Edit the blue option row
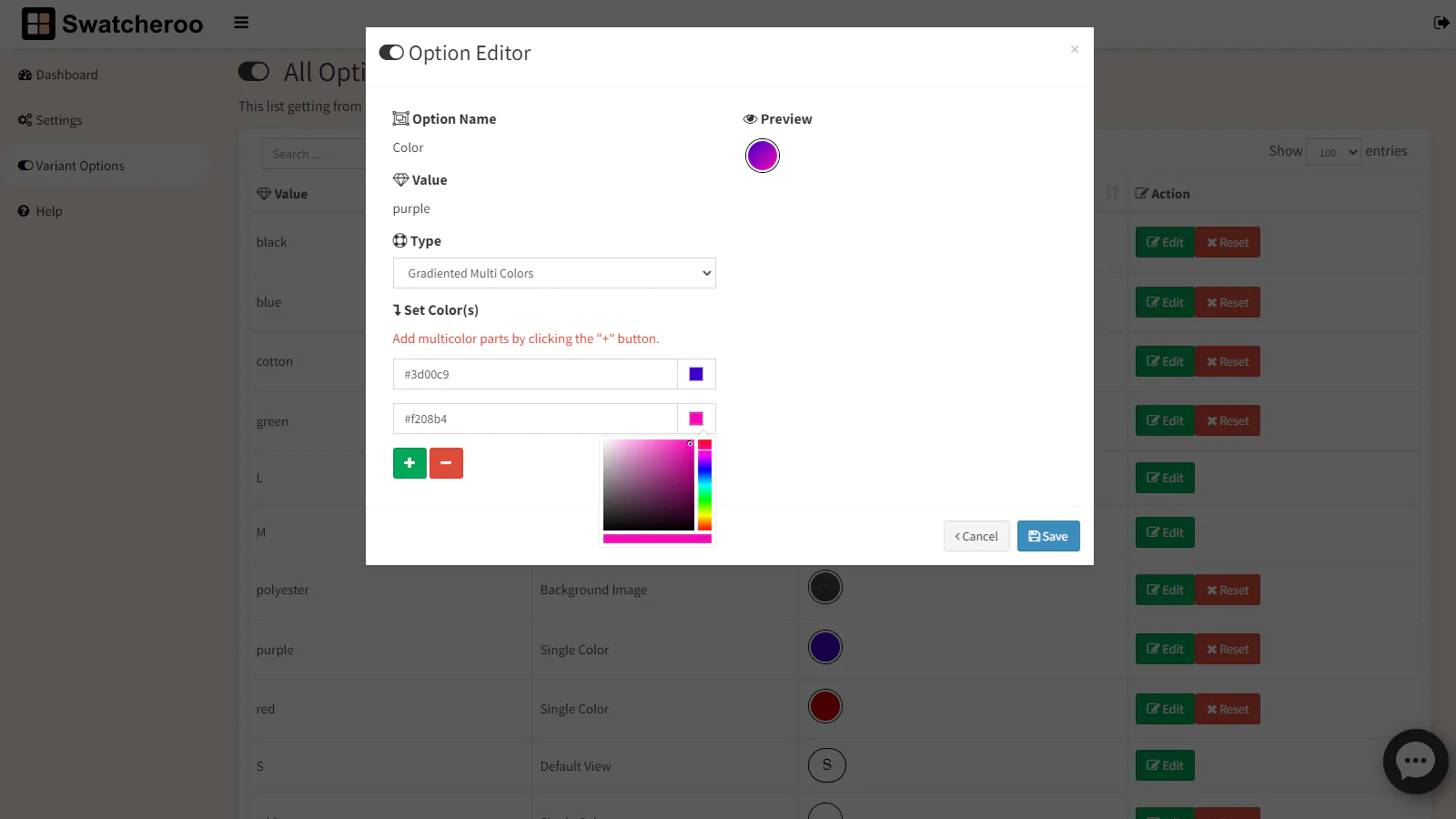 (x=1165, y=302)
